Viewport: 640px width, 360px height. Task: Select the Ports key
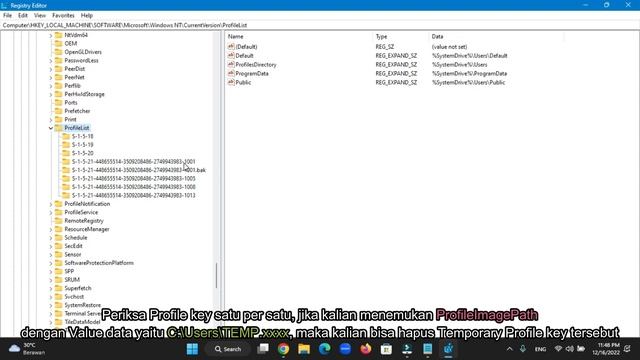(71, 103)
